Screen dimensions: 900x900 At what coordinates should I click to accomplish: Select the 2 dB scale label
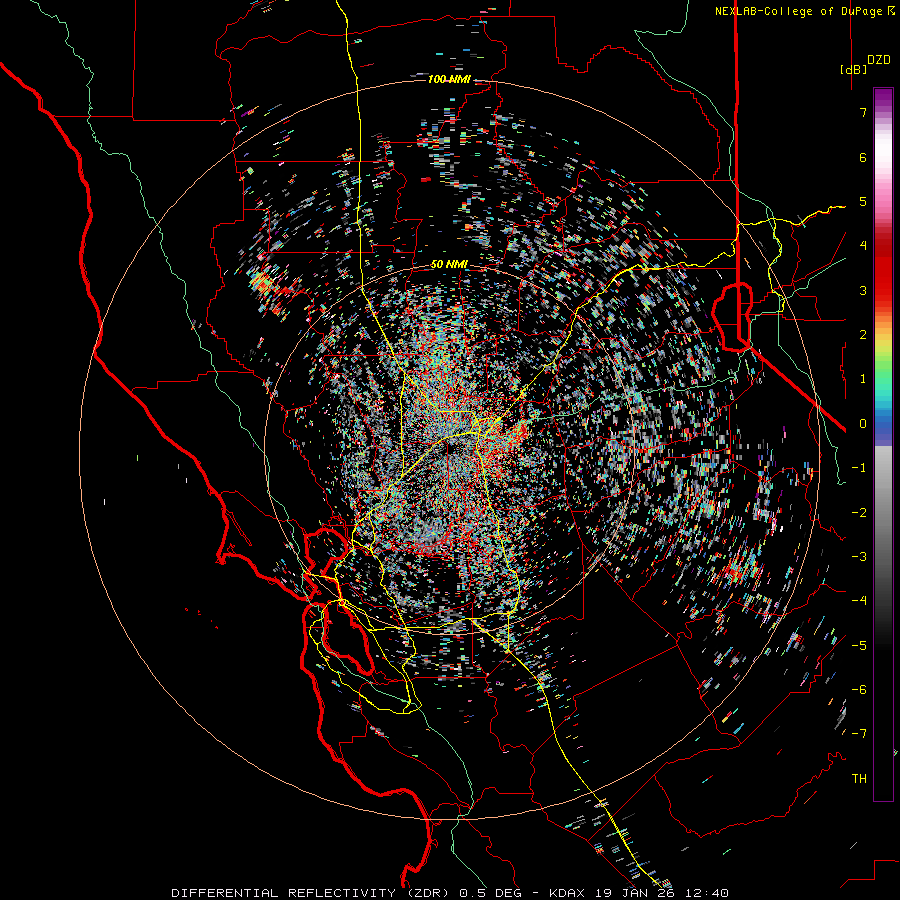pyautogui.click(x=863, y=335)
